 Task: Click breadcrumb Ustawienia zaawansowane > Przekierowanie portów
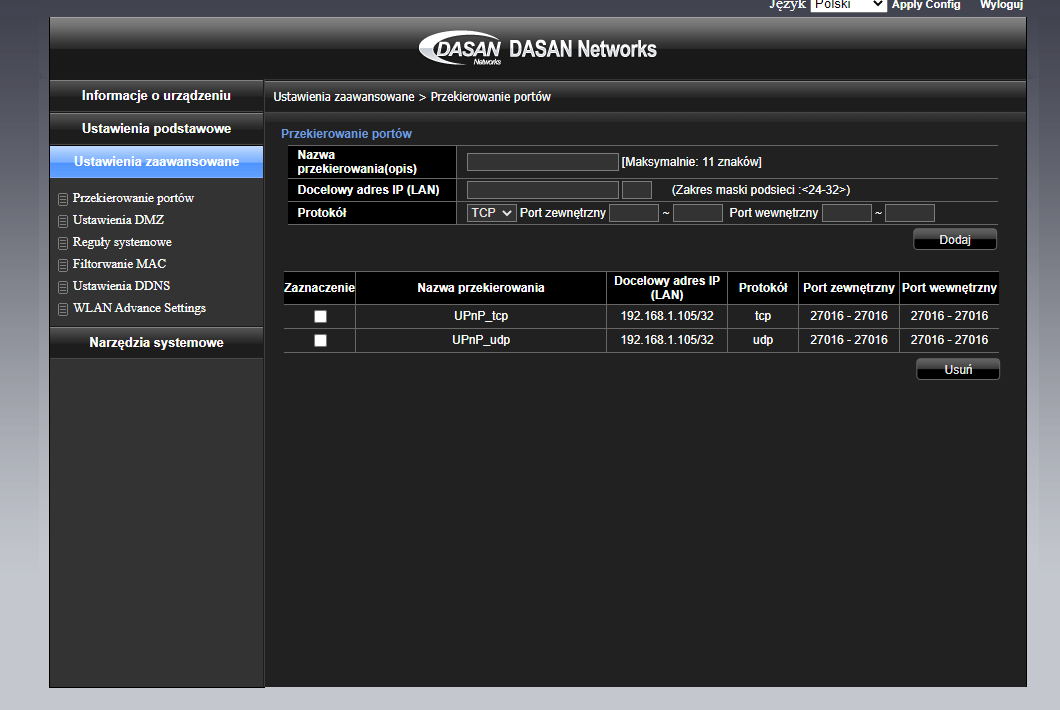[x=412, y=97]
